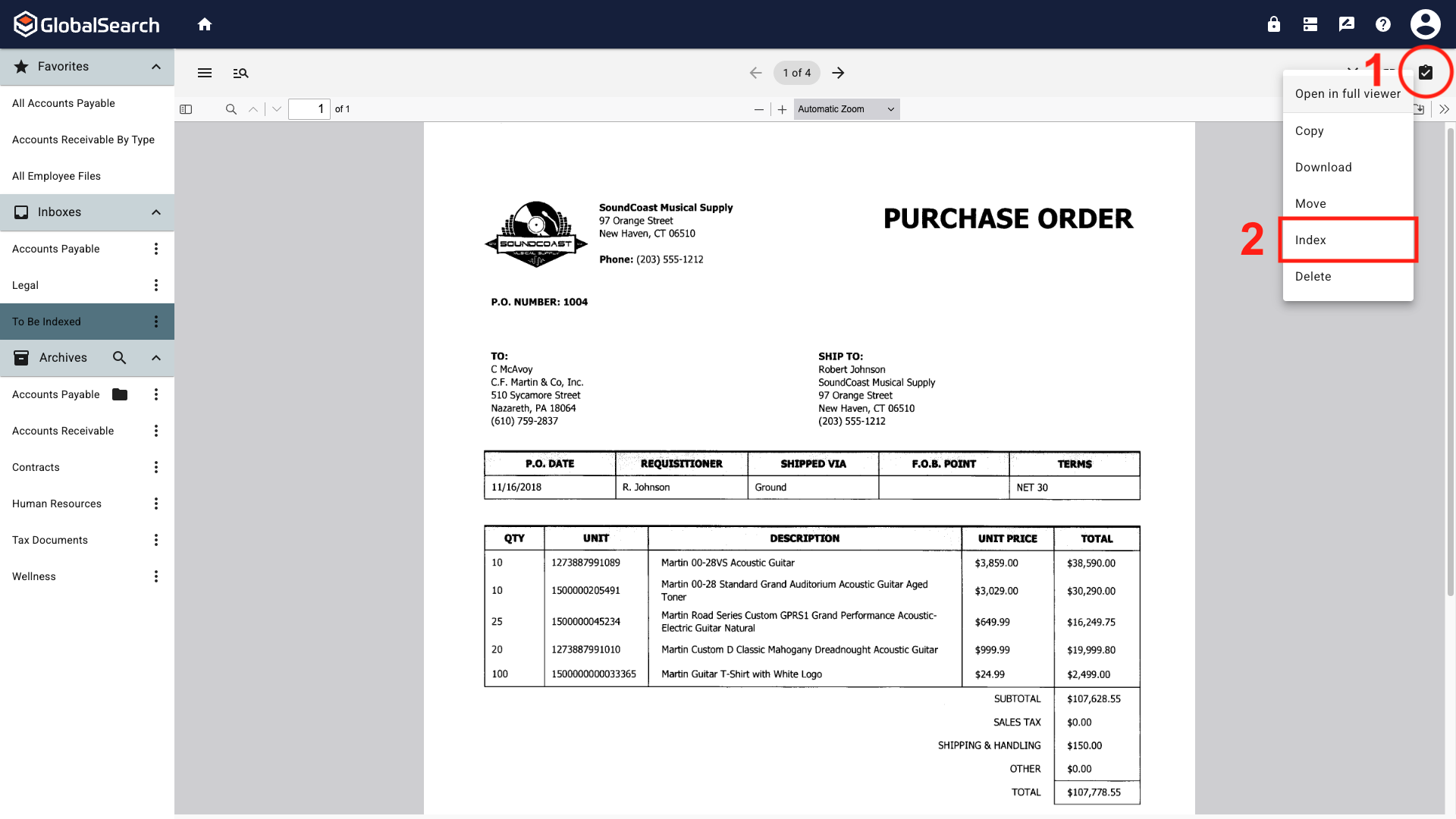
Task: Open the help question mark icon
Action: (x=1382, y=24)
